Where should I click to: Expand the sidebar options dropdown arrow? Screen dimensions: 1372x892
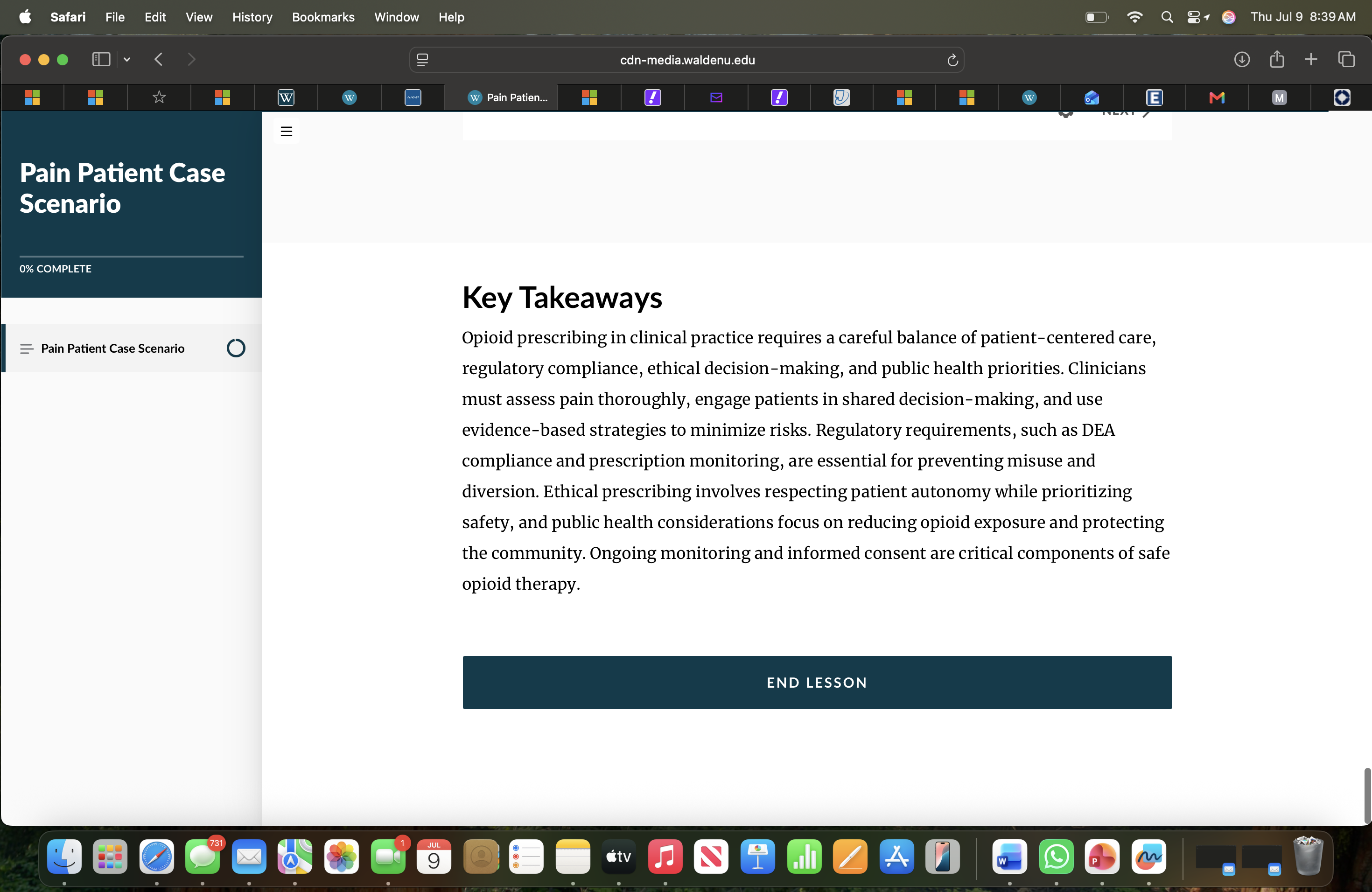click(x=127, y=59)
